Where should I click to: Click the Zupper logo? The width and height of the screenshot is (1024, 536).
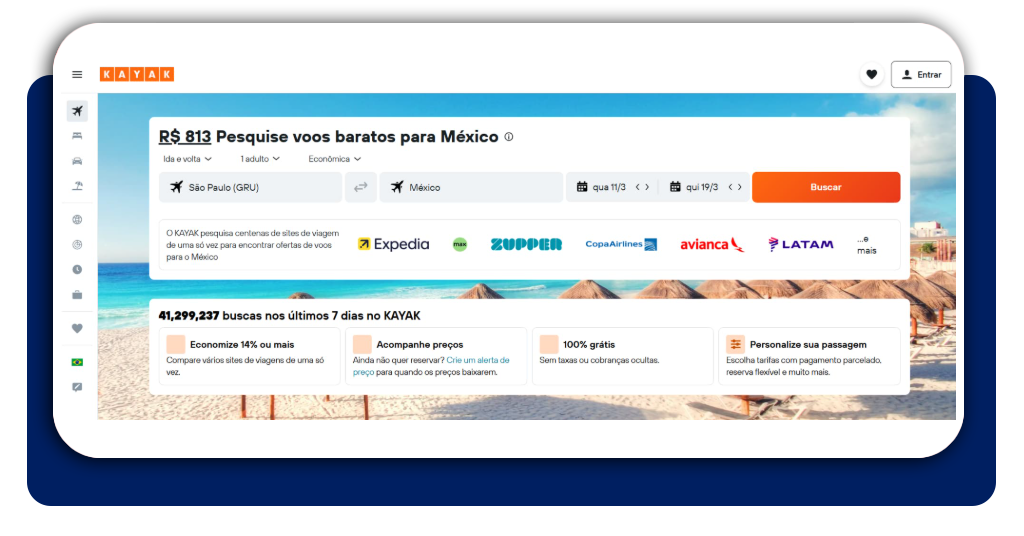tap(526, 244)
